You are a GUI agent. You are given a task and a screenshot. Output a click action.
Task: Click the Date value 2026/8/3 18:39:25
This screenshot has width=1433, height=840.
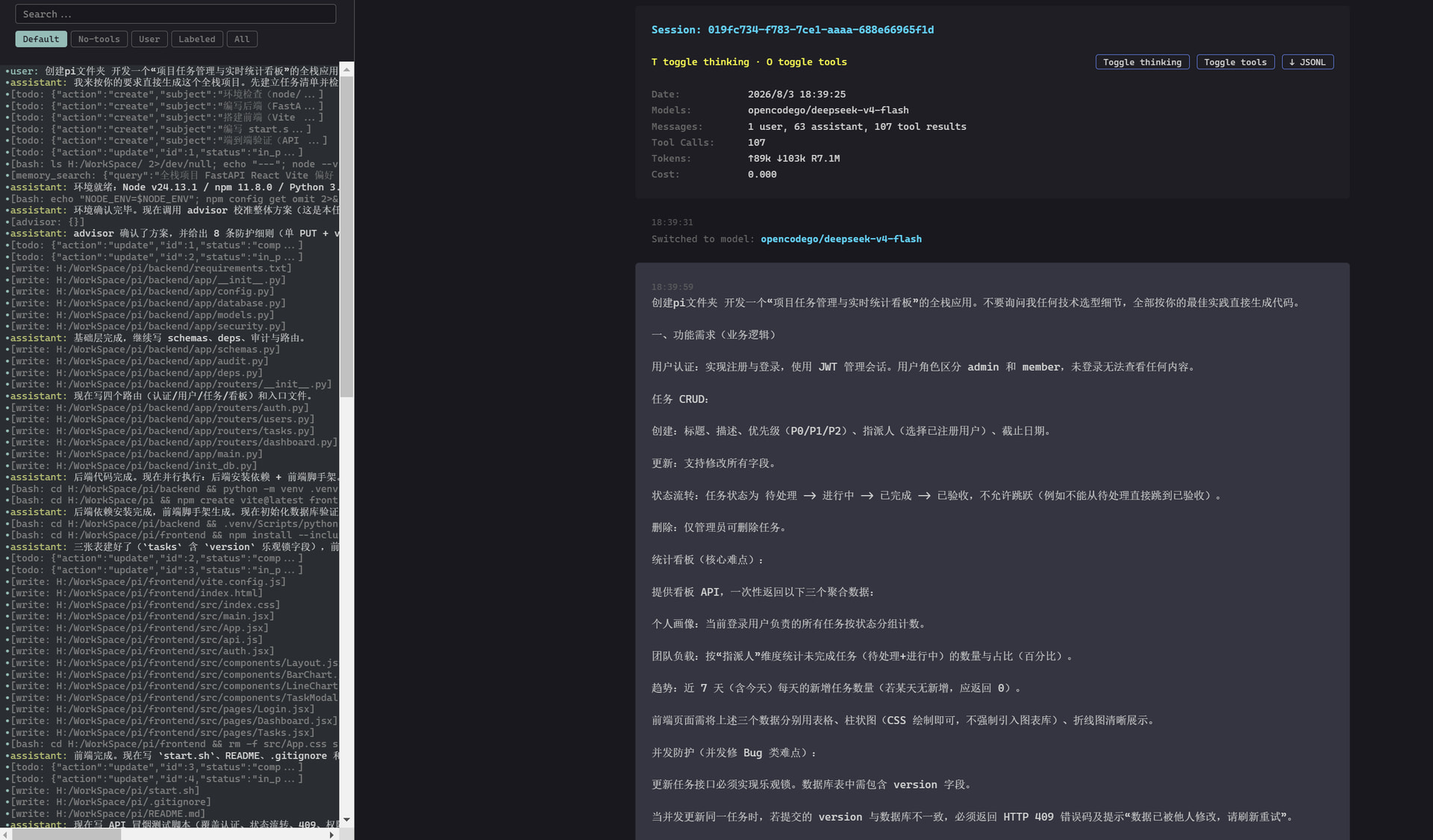click(796, 94)
